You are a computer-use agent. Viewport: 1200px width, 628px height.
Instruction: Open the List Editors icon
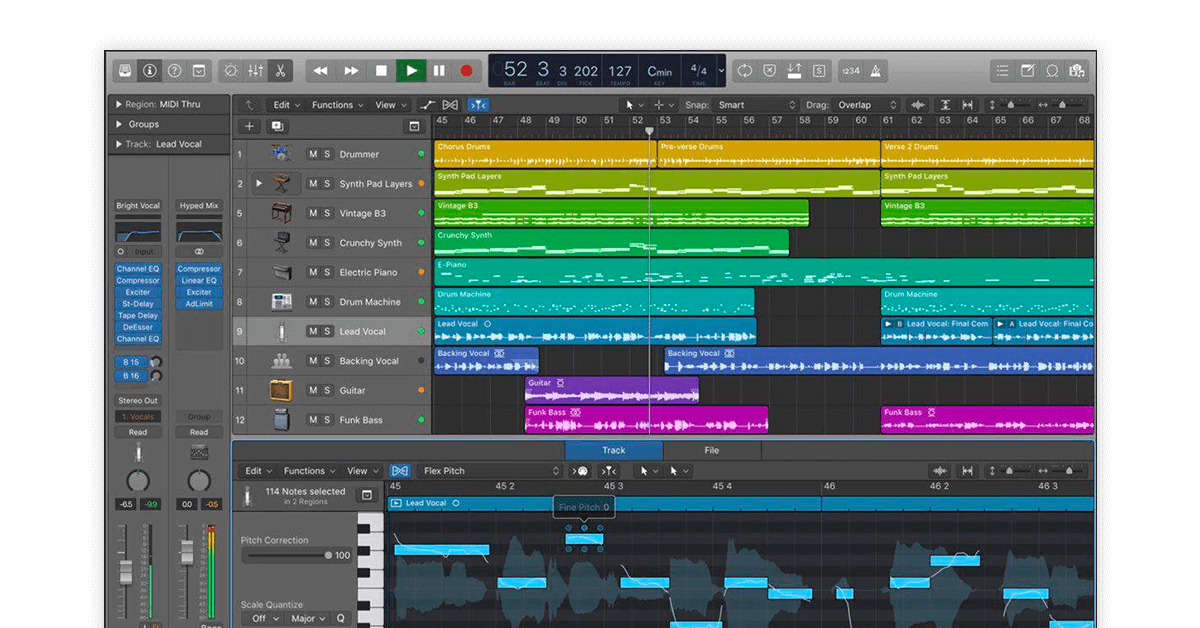pyautogui.click(x=1003, y=71)
